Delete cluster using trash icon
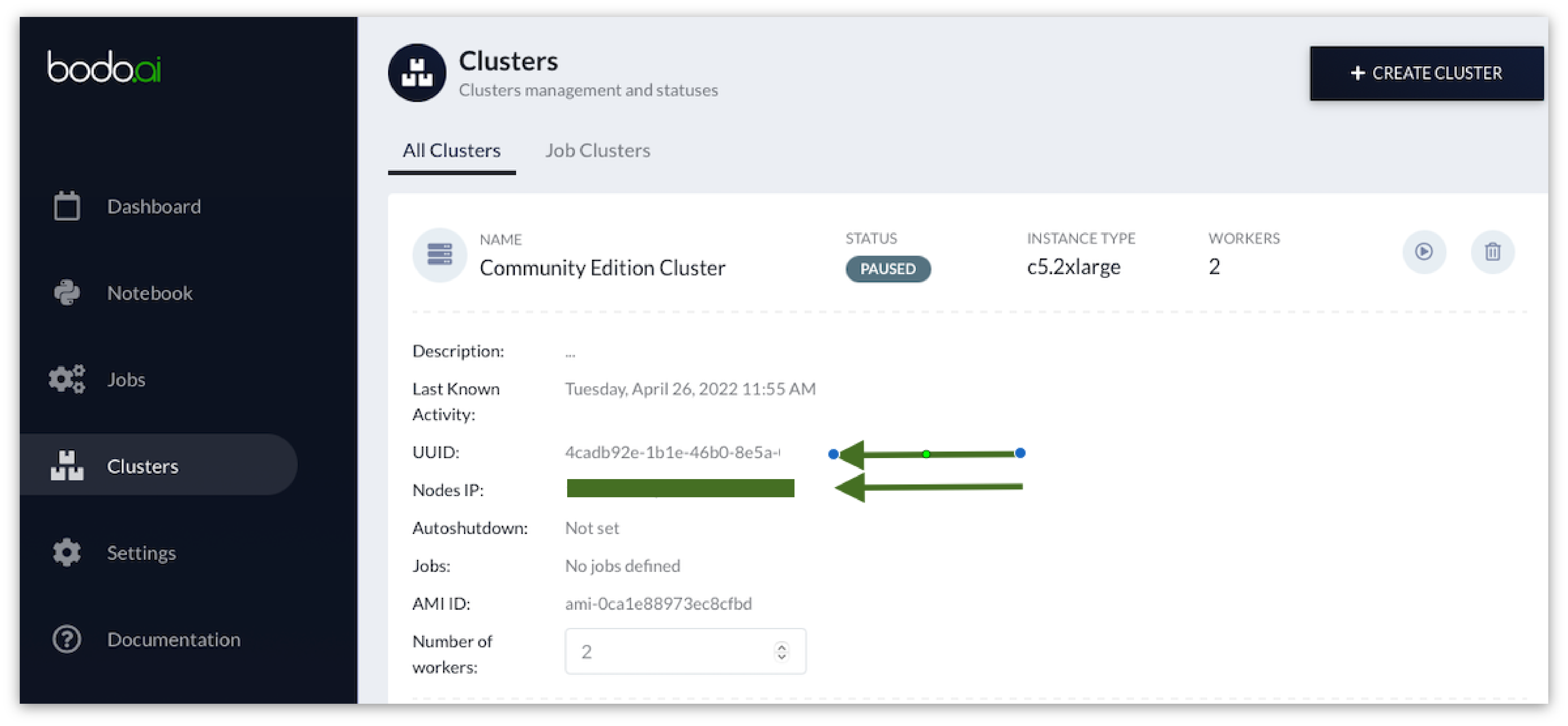 click(x=1492, y=252)
